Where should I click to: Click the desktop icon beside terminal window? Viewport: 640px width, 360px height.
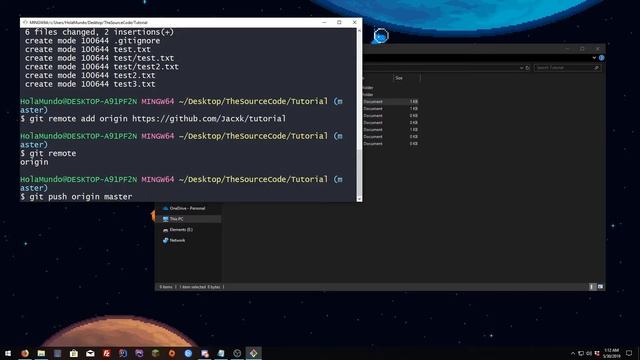(380, 36)
